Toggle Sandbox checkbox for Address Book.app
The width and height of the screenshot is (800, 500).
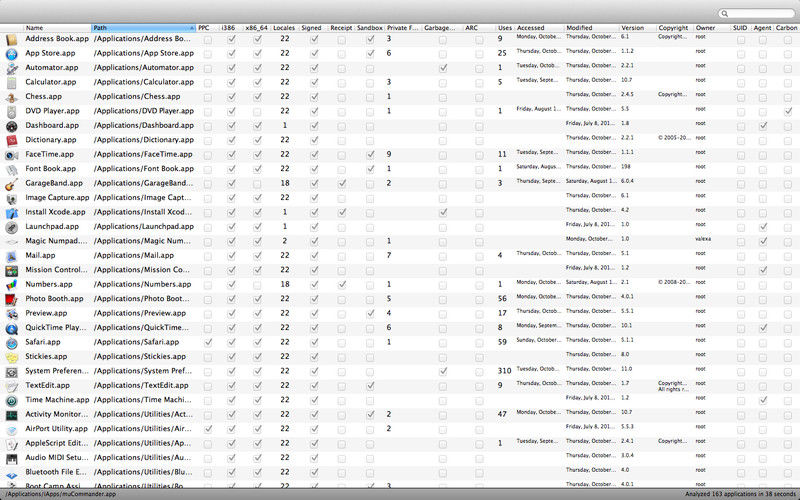(x=370, y=39)
